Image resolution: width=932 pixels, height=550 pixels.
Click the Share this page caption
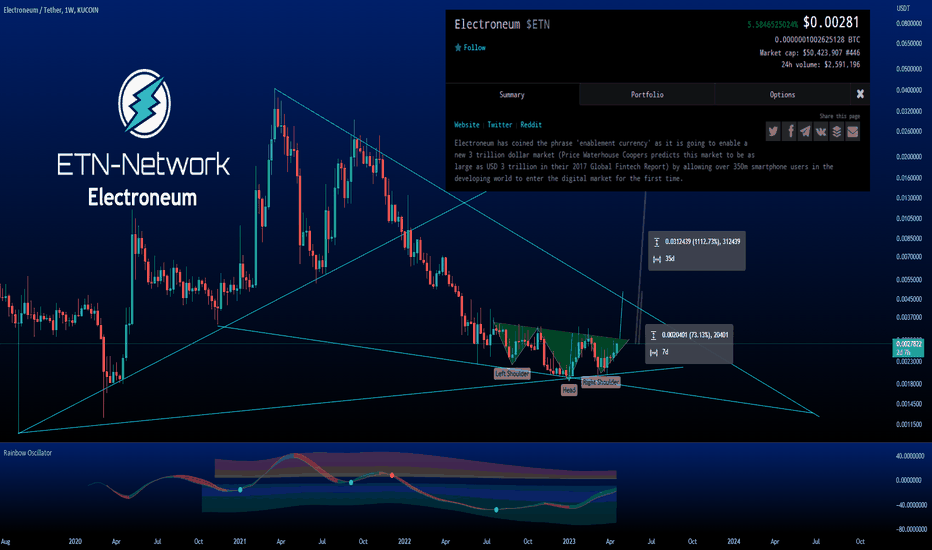pyautogui.click(x=840, y=116)
